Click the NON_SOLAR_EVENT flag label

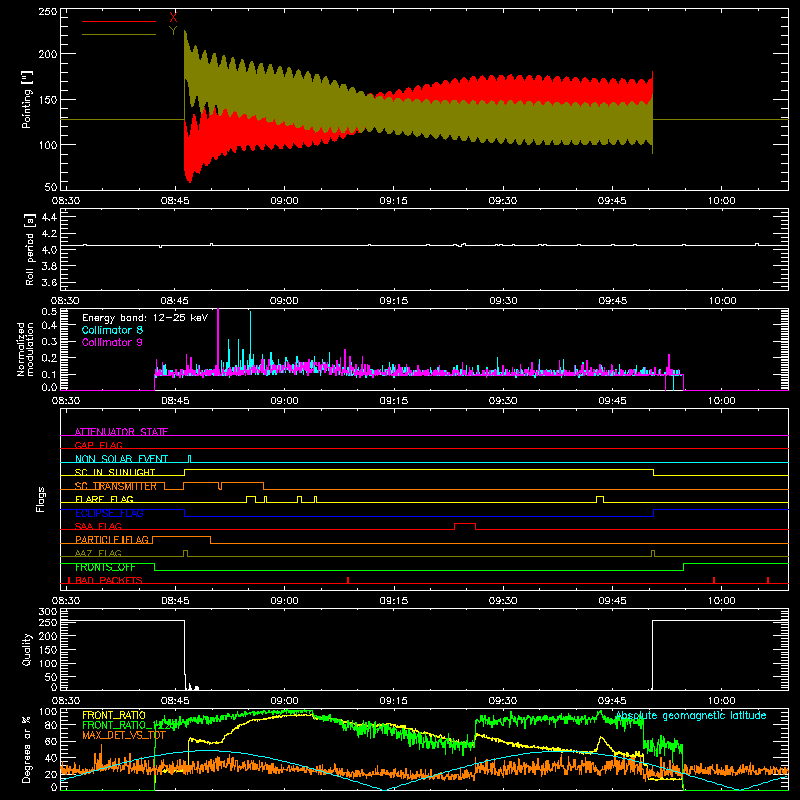(x=121, y=459)
